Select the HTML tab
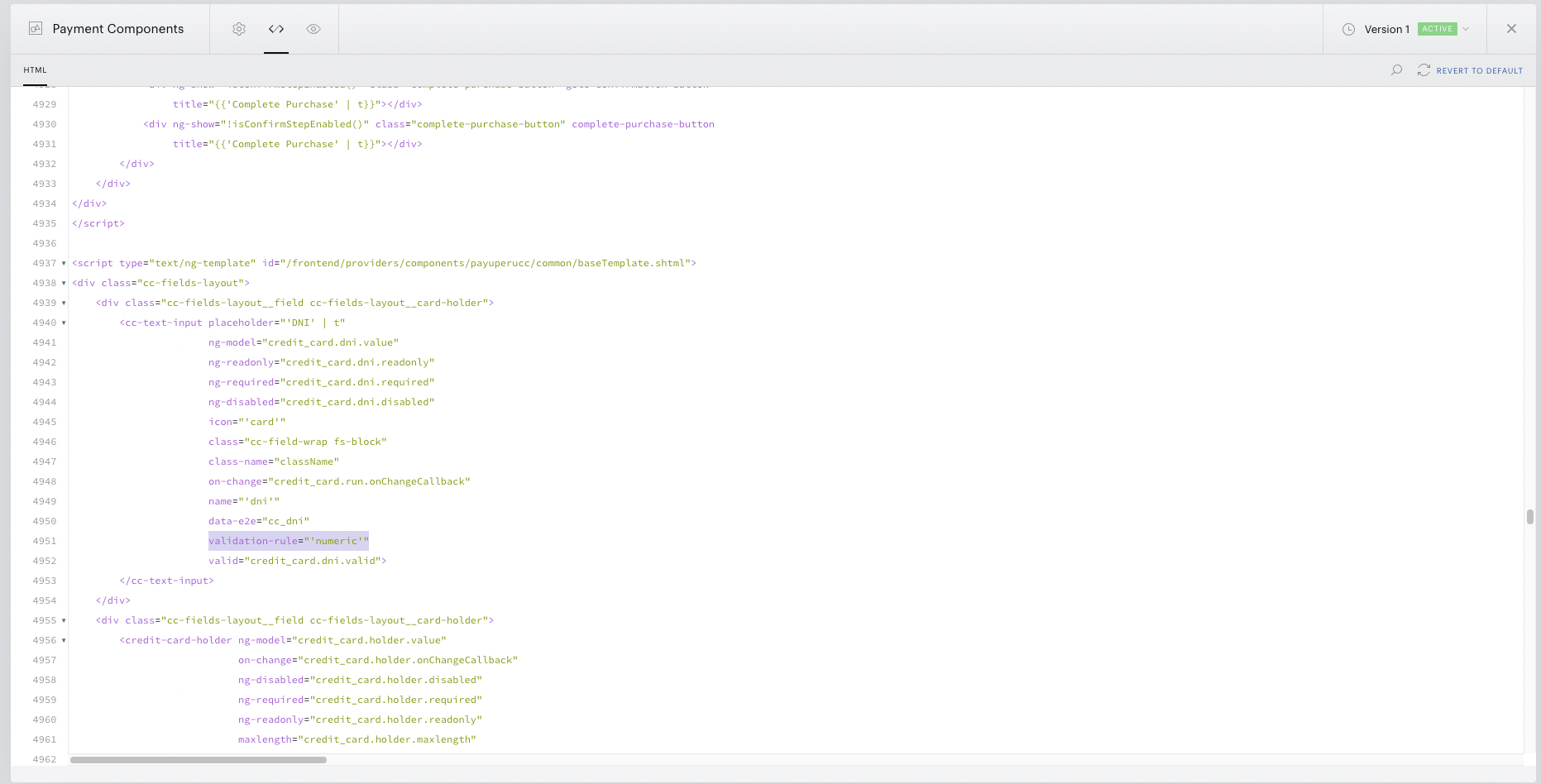Viewport: 1541px width, 784px height. pyautogui.click(x=35, y=70)
